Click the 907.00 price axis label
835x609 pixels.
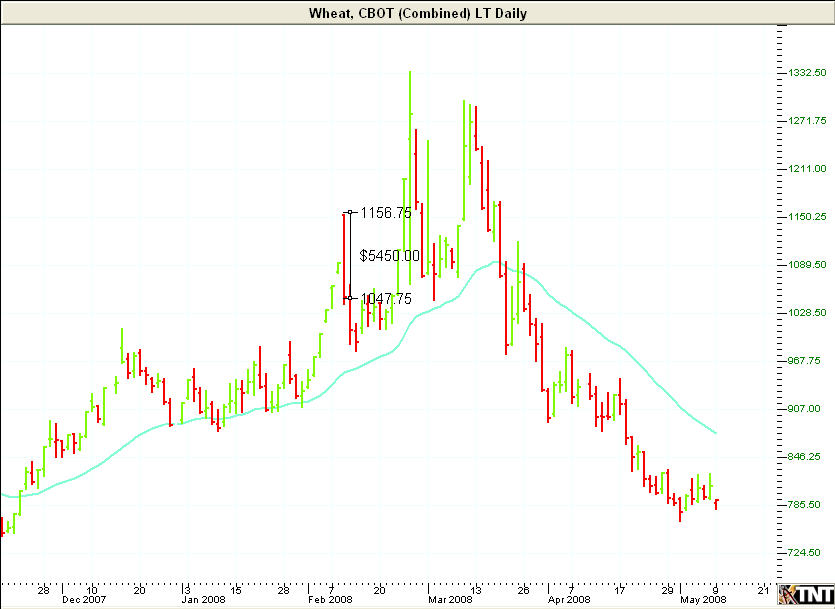[x=805, y=408]
